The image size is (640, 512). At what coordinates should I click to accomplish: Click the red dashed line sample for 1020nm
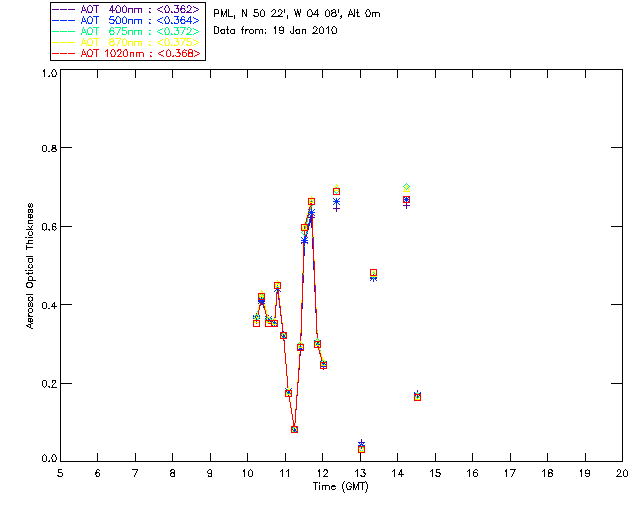pos(64,53)
